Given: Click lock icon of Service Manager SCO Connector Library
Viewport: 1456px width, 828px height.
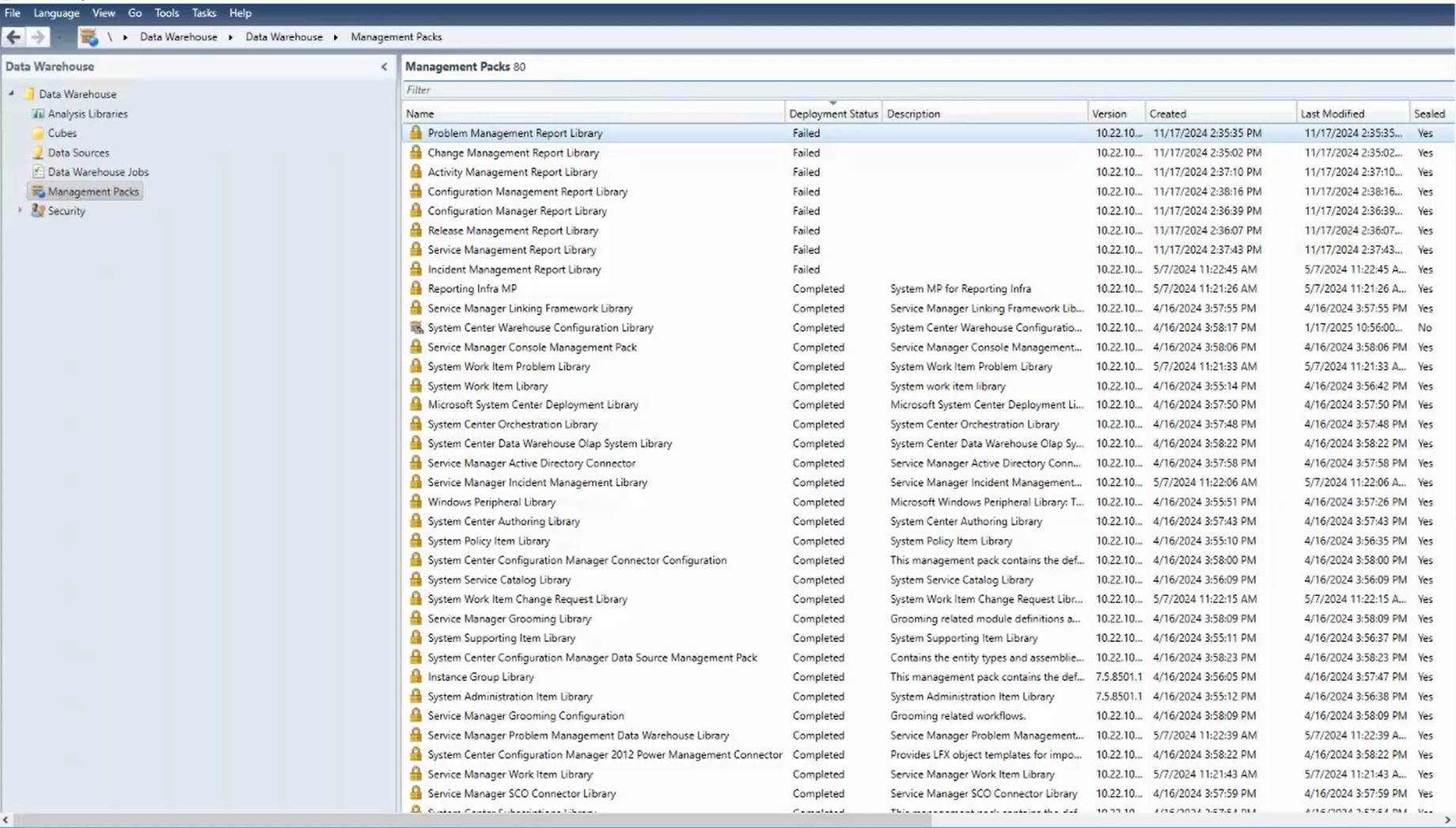Looking at the screenshot, I should (415, 792).
